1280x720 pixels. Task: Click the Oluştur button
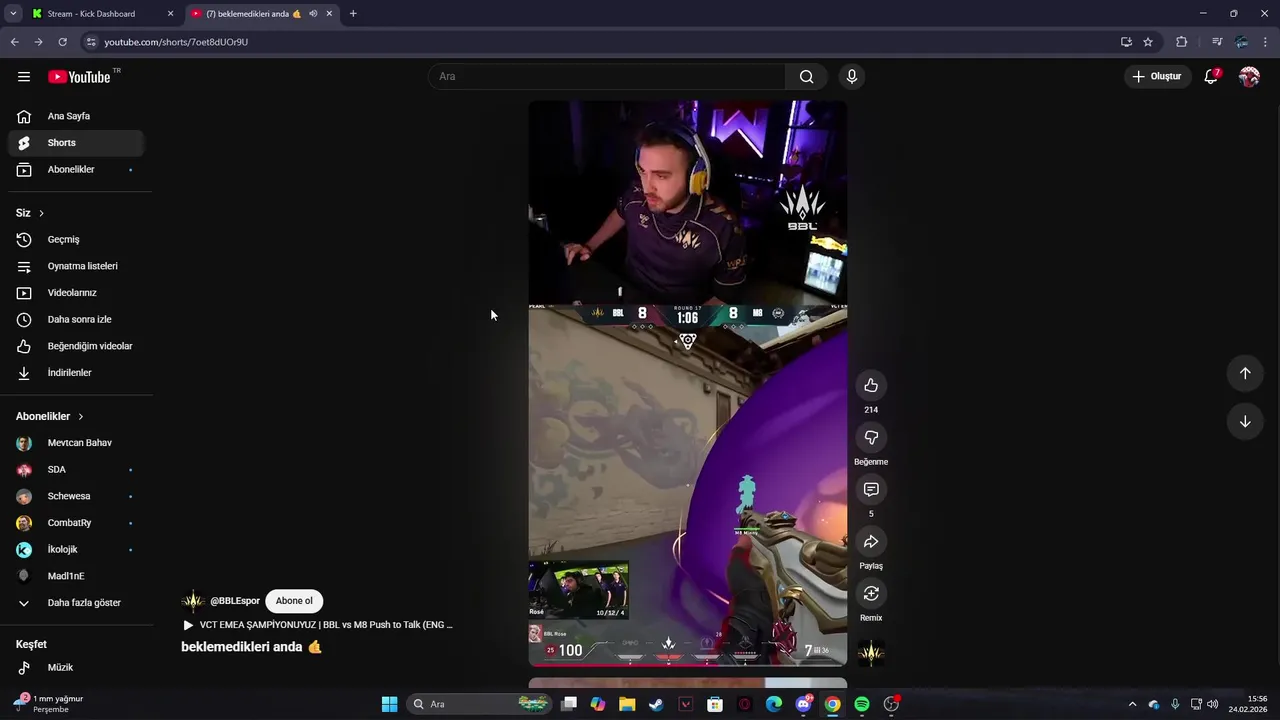pyautogui.click(x=1157, y=77)
